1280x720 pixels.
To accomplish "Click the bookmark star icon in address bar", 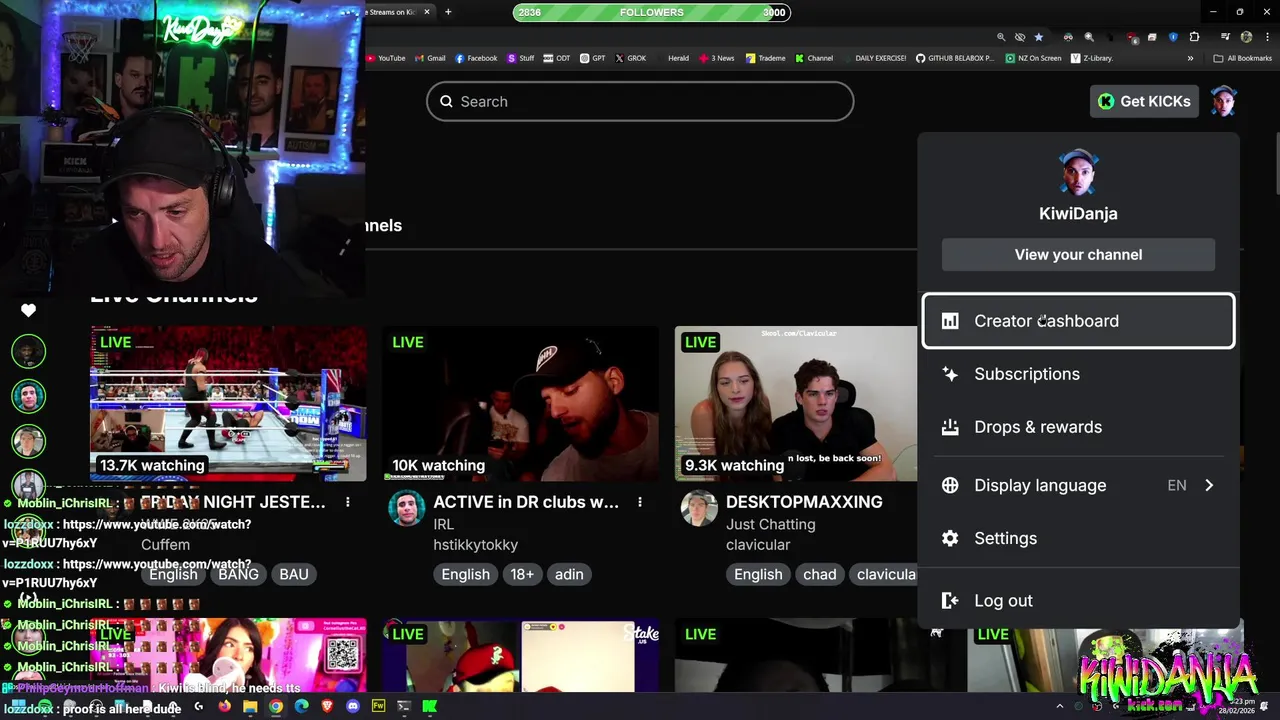I will [1038, 37].
